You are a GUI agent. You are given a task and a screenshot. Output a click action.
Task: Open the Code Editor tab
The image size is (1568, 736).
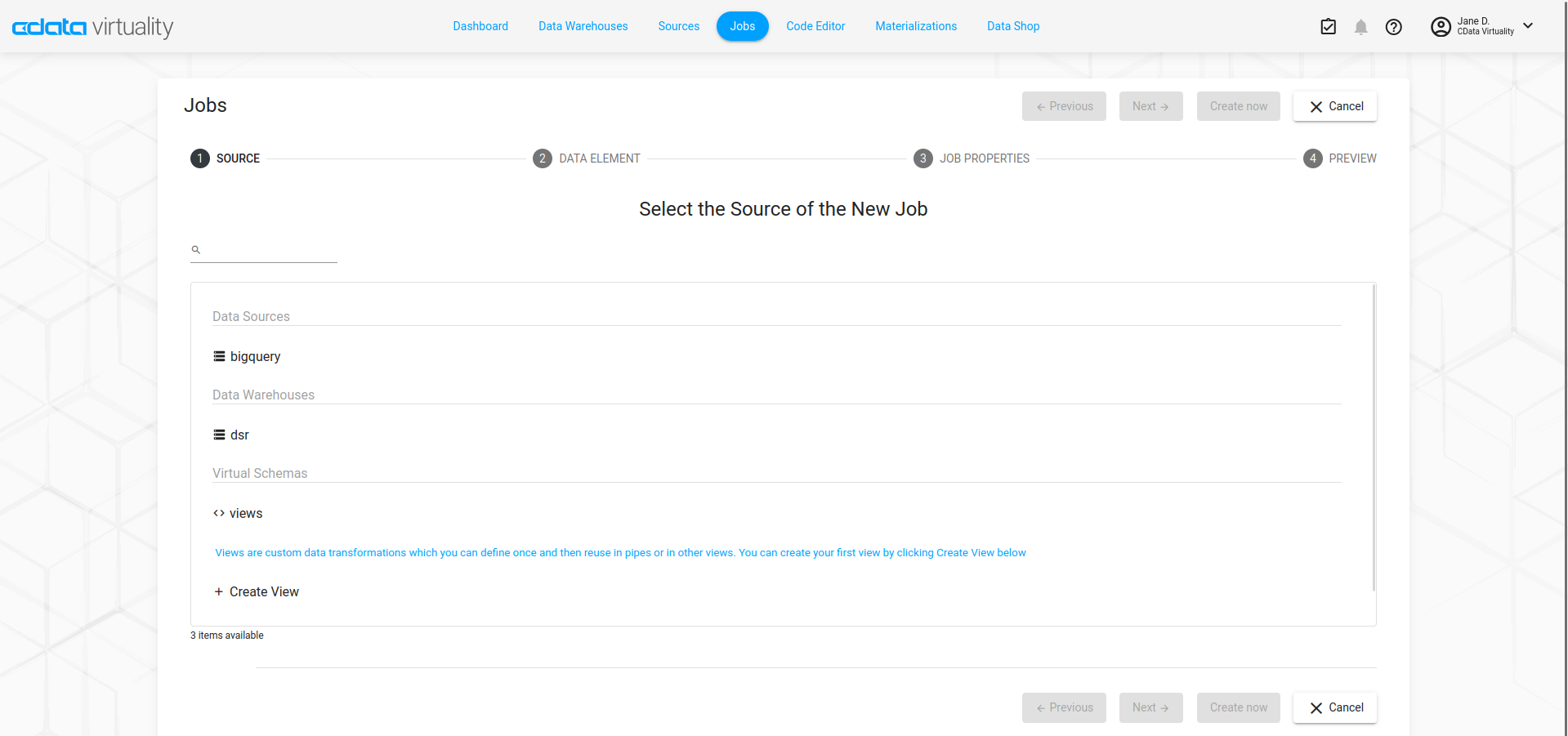tap(815, 26)
